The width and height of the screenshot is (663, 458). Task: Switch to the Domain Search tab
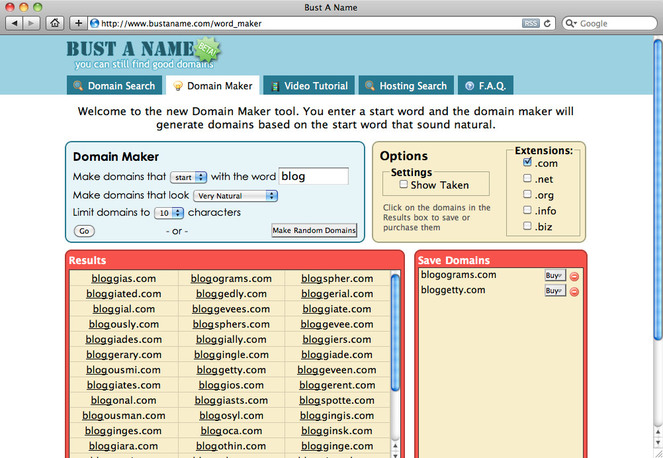pyautogui.click(x=114, y=85)
